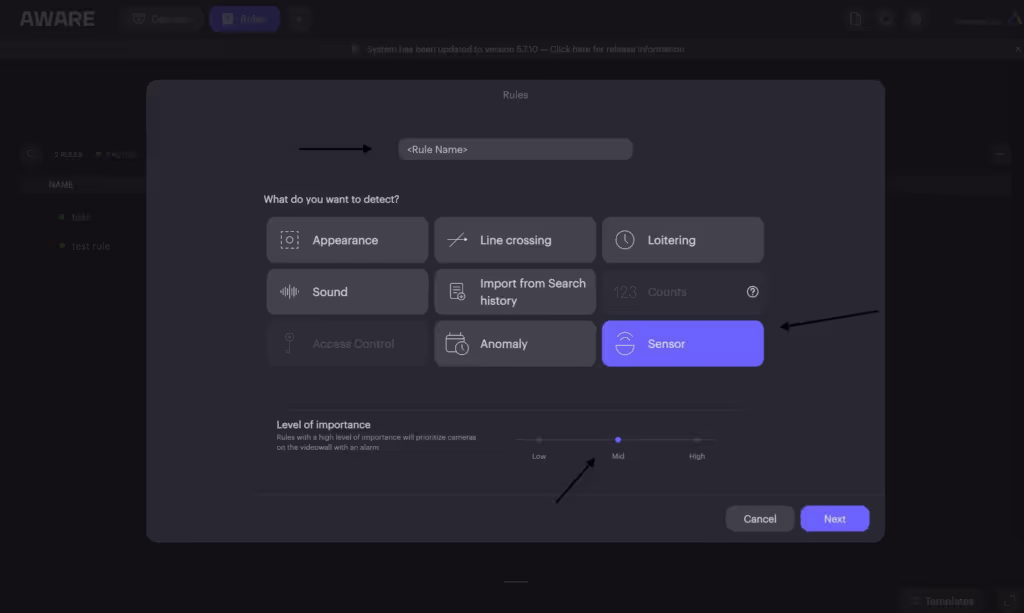Cancel the rule creation dialog
This screenshot has height=613, width=1024.
[x=760, y=519]
